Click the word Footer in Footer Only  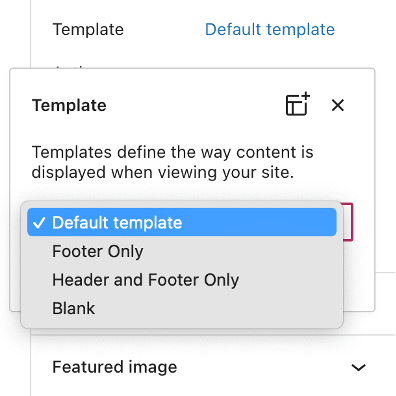pos(78,251)
